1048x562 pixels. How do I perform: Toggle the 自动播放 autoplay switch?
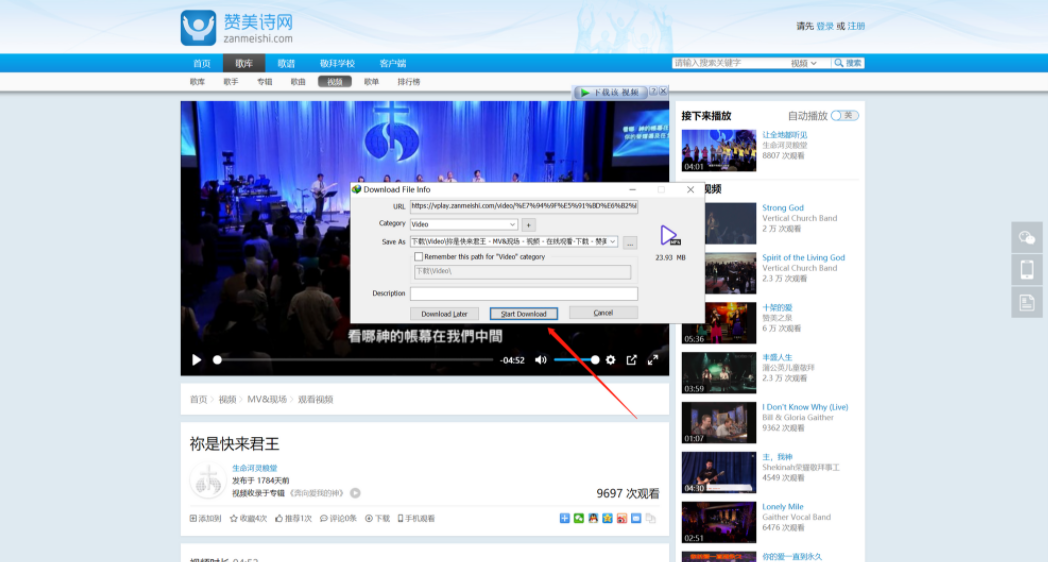(845, 116)
